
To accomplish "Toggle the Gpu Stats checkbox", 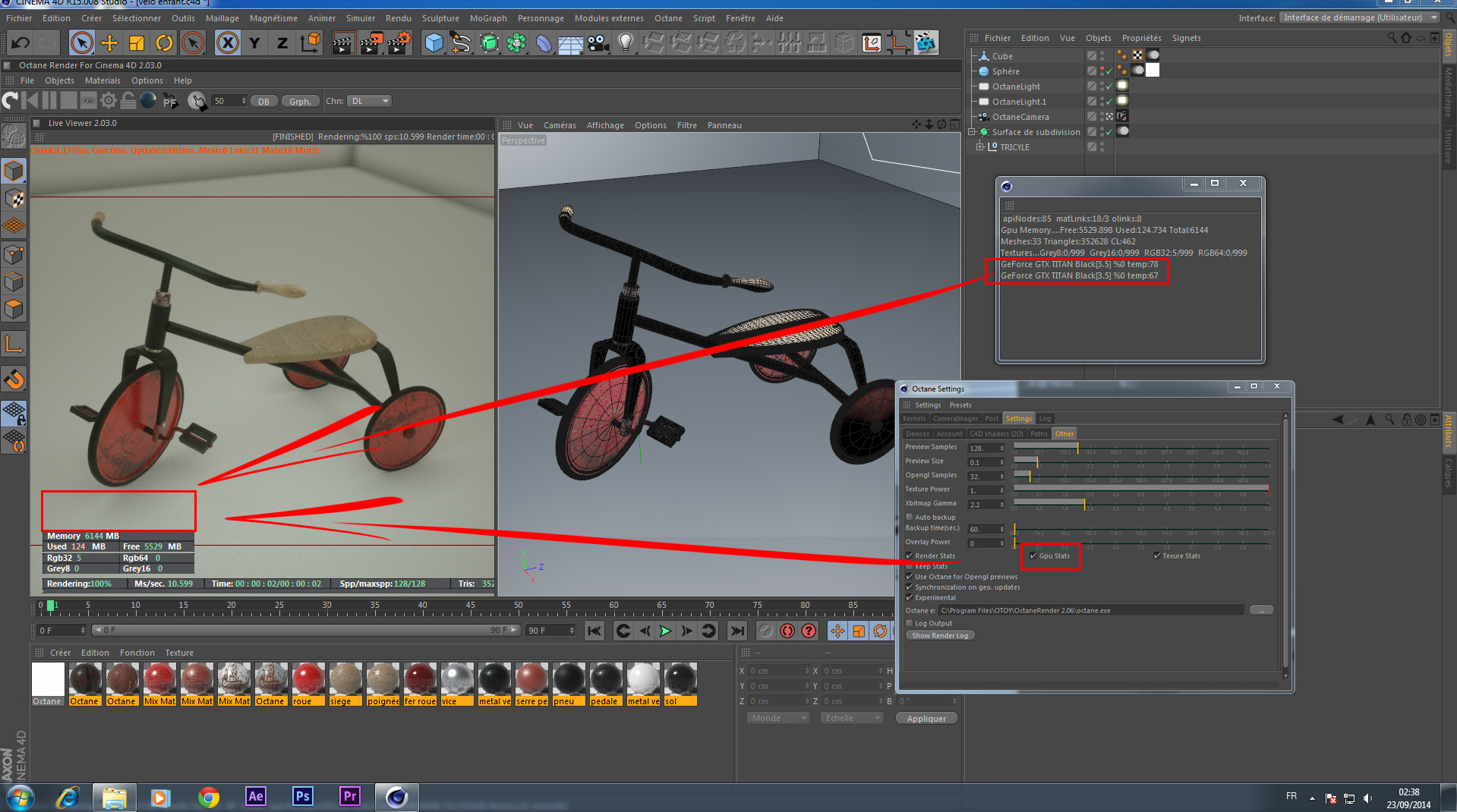I will click(x=1033, y=555).
